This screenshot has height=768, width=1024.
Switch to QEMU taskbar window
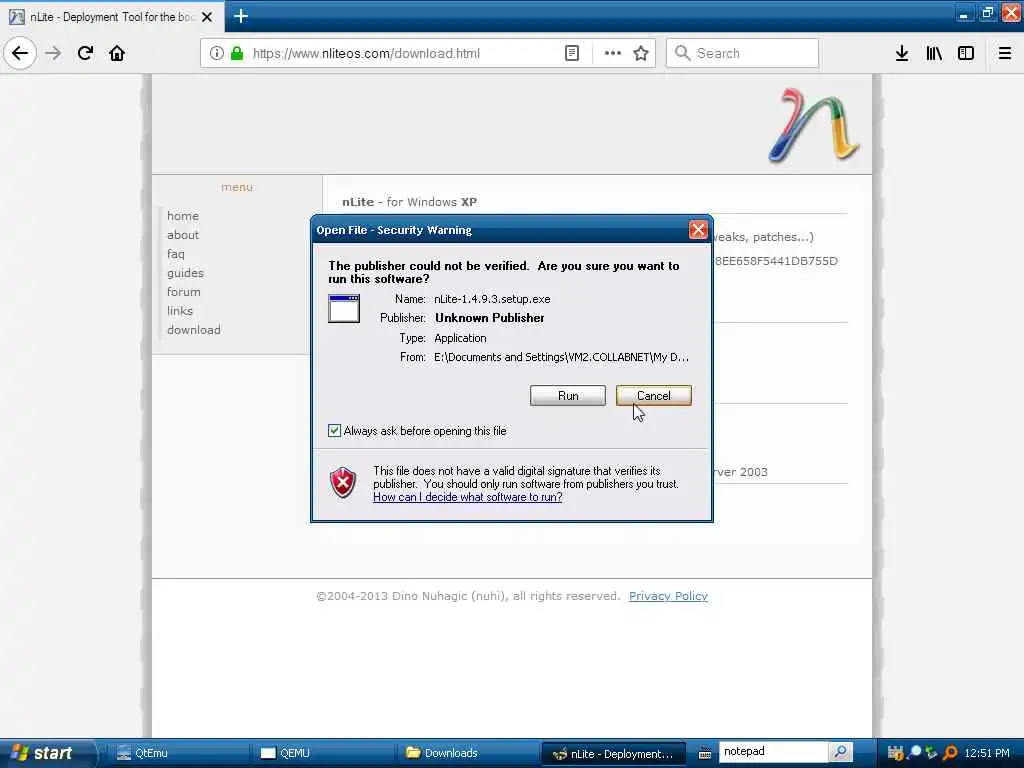(x=323, y=753)
